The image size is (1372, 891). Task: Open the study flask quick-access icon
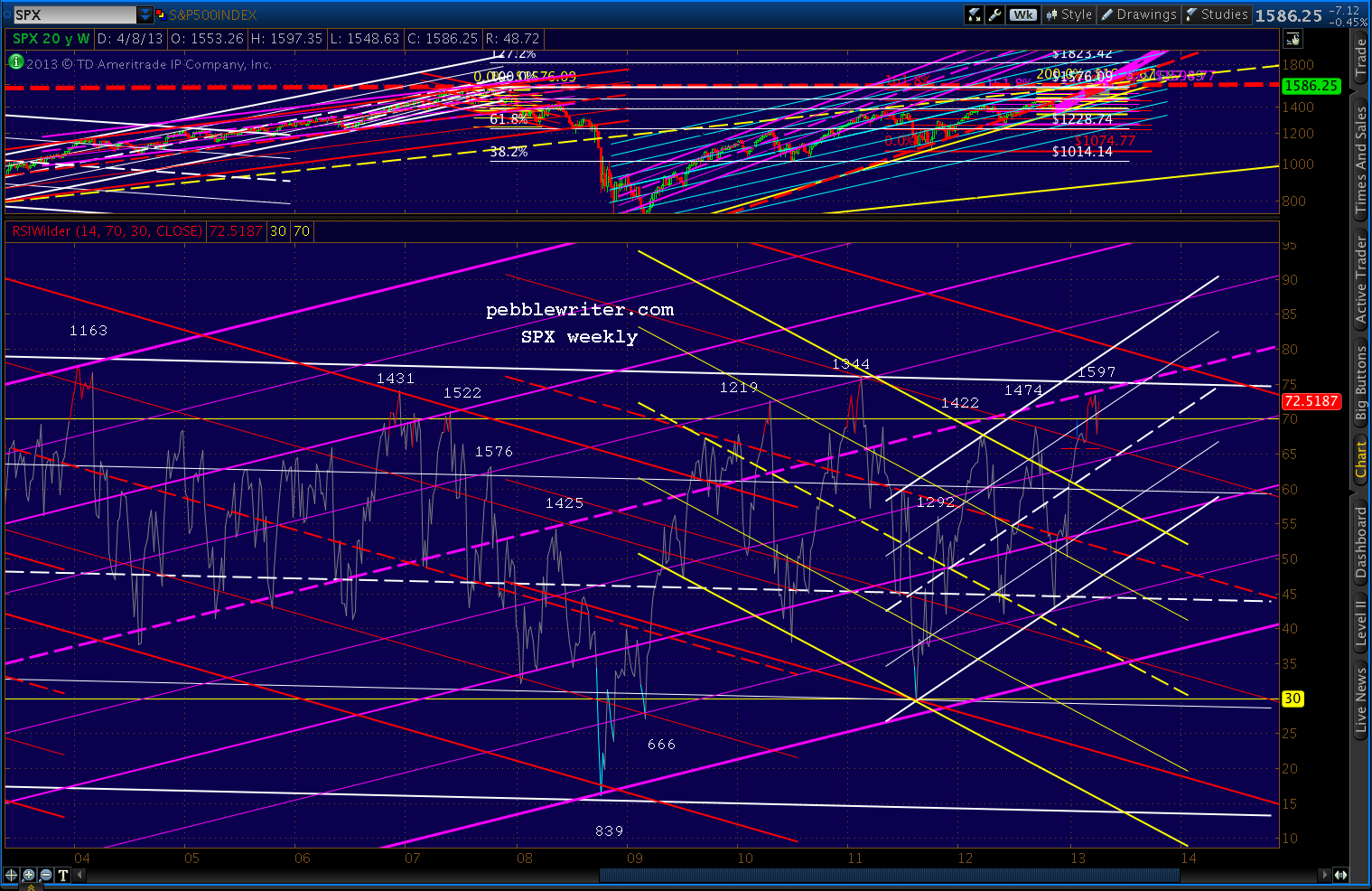(x=975, y=14)
